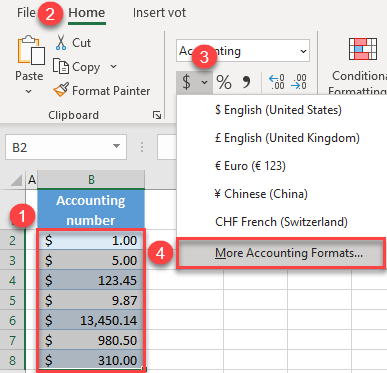This screenshot has width=387, height=373.
Task: Switch to the Home tab
Action: click(87, 13)
